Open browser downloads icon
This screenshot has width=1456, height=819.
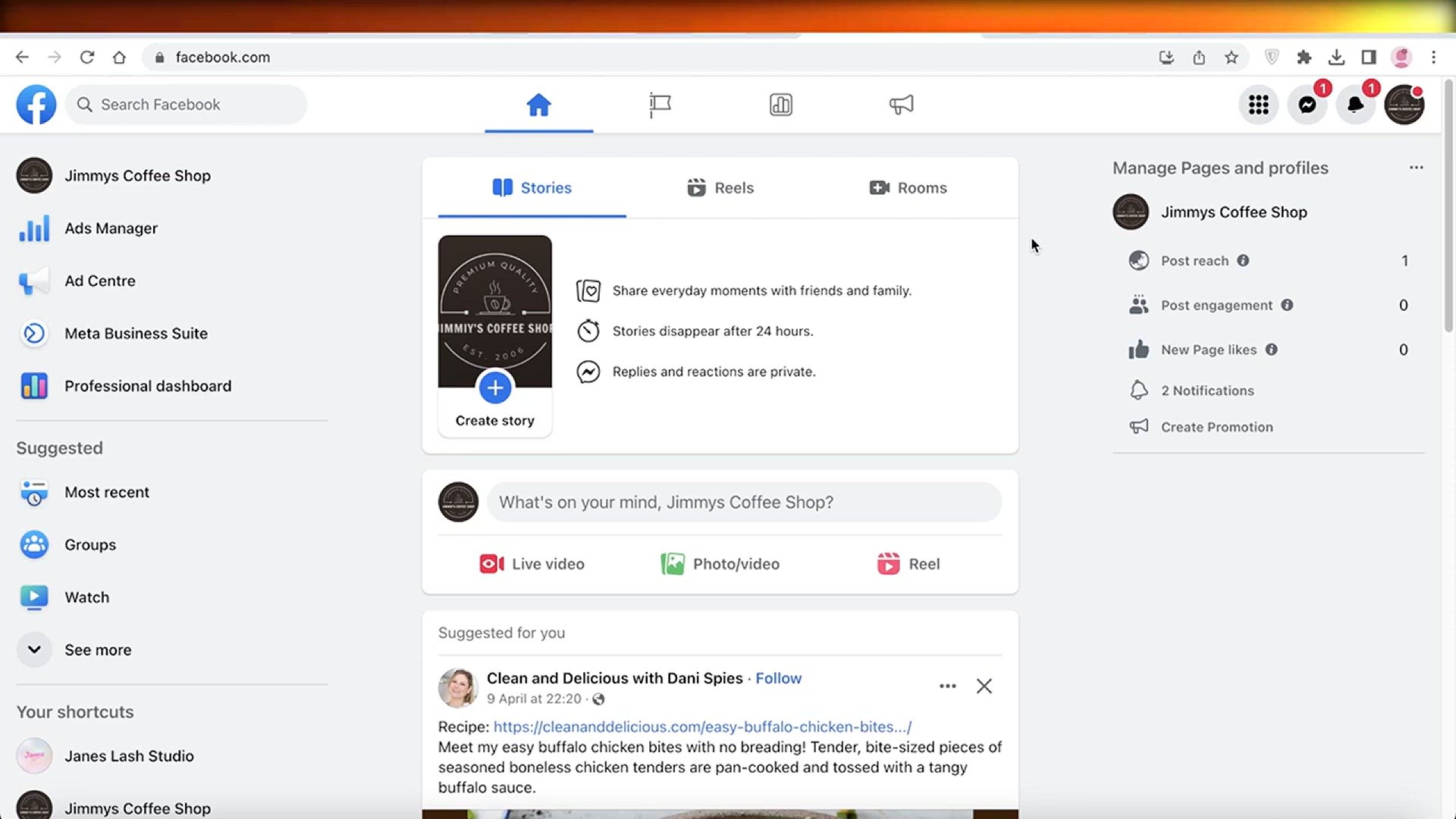click(1337, 58)
